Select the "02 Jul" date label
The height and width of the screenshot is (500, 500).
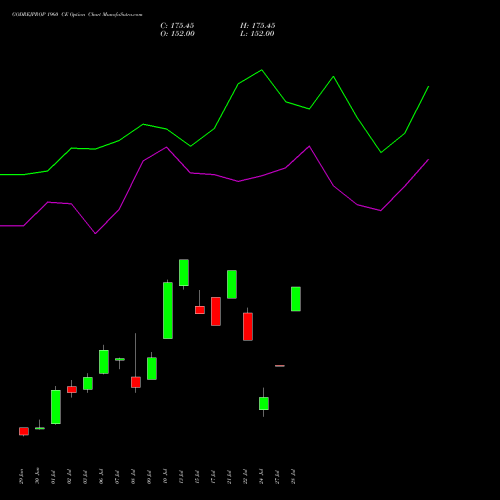(x=69, y=477)
